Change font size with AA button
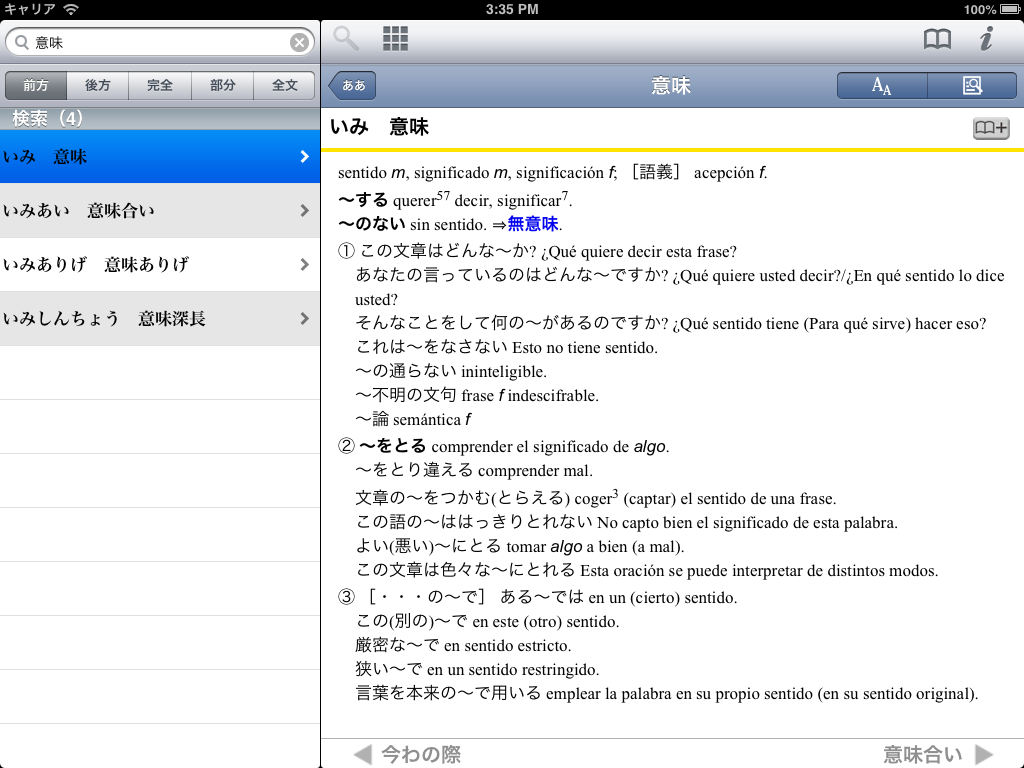This screenshot has height=768, width=1024. click(x=881, y=86)
